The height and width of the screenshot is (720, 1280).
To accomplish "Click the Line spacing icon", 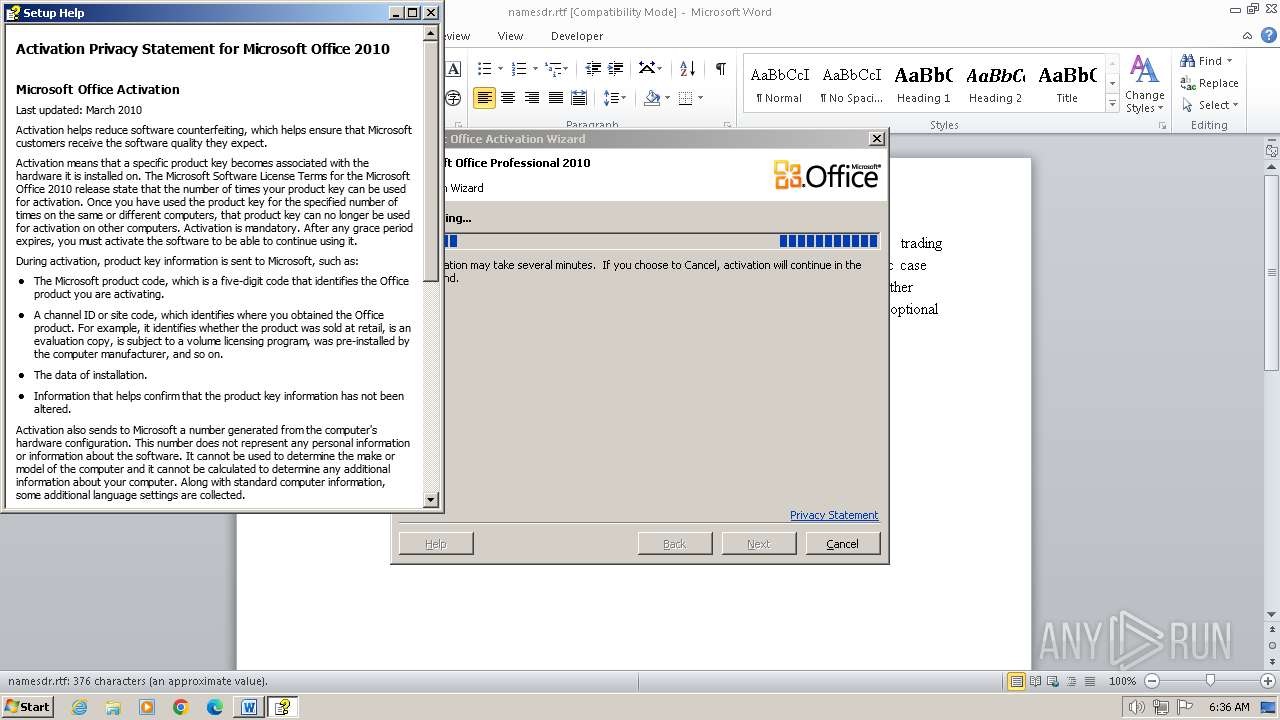I will (x=611, y=98).
